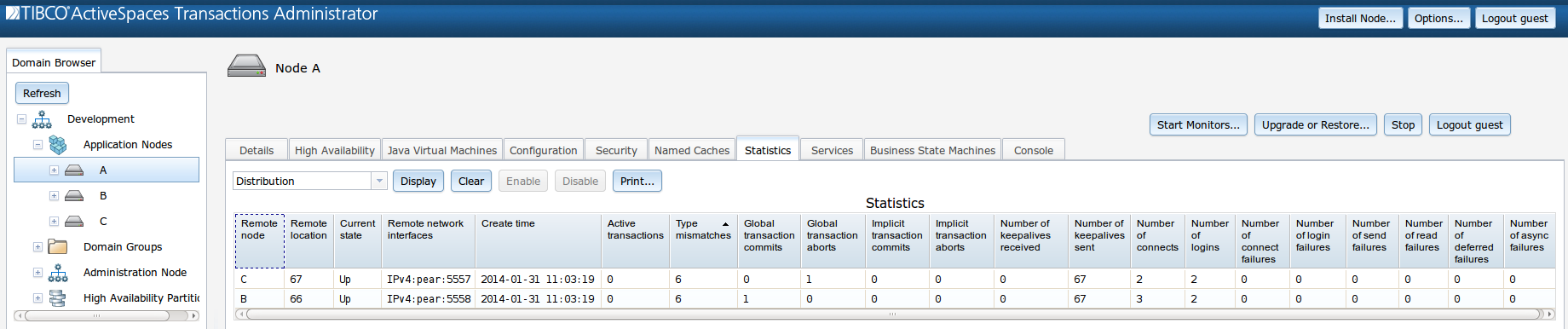Click the Display statistics button
Viewport: 1568px width, 329px height.
[x=418, y=181]
